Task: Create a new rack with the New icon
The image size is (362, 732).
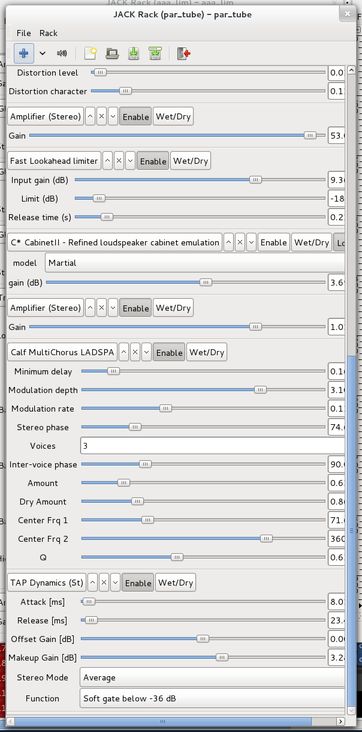Action: [90, 53]
